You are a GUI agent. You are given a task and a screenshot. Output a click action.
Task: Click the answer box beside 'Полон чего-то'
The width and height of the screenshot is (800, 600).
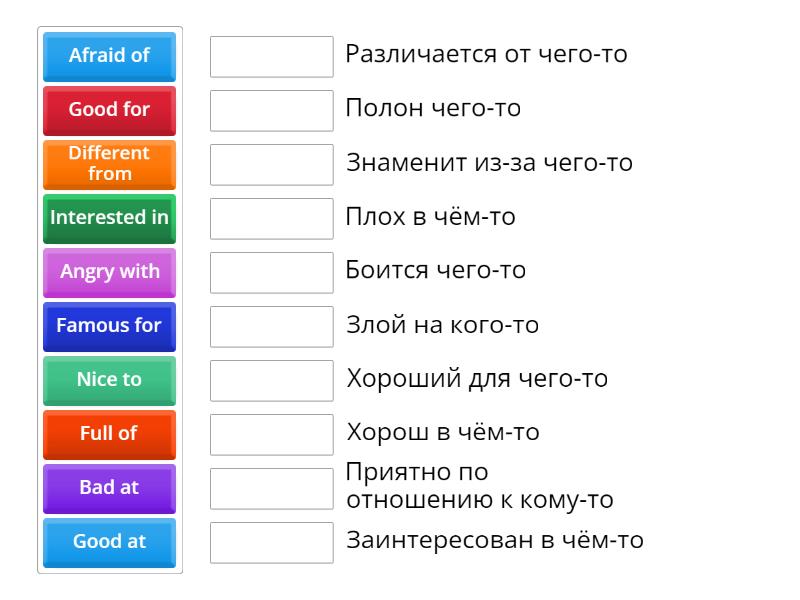(271, 110)
